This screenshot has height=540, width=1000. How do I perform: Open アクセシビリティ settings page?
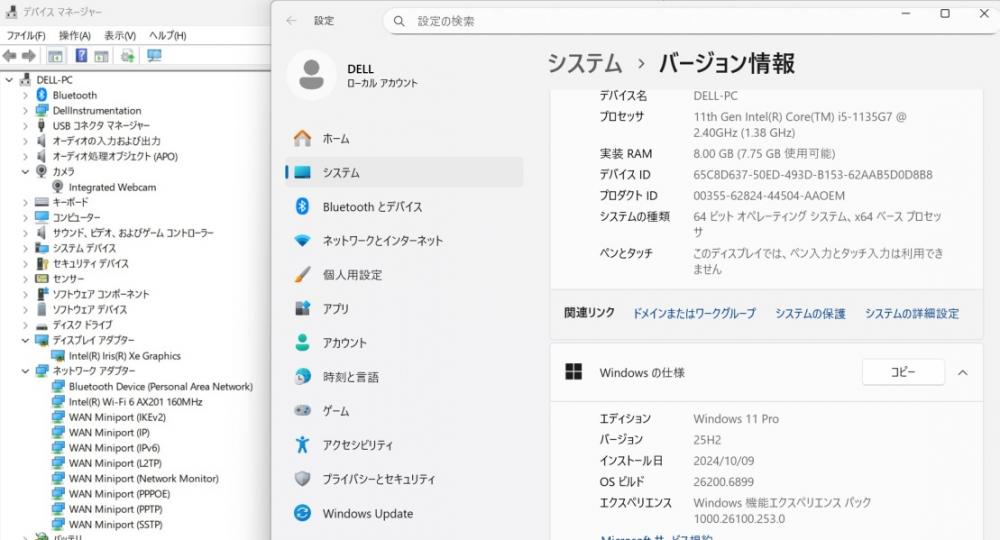click(x=357, y=445)
